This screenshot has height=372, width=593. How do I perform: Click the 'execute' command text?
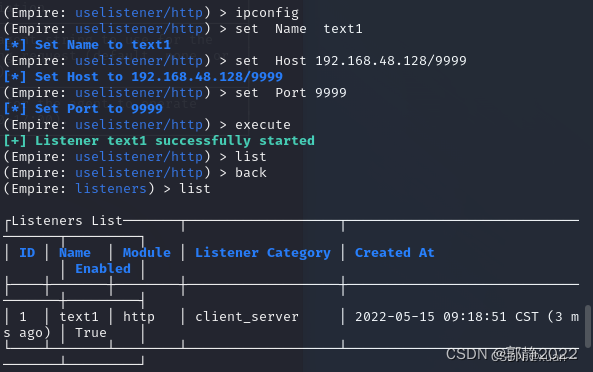(263, 125)
